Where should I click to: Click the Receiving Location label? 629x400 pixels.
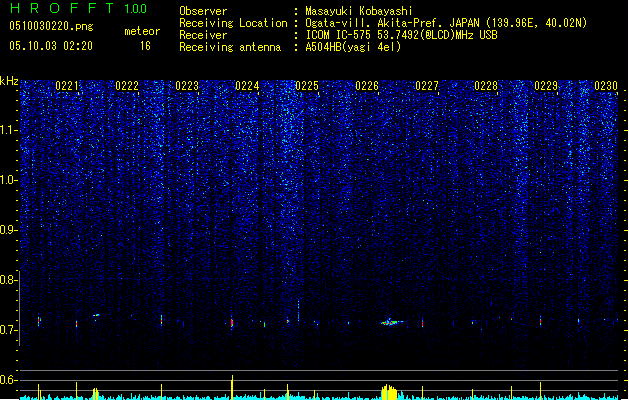[233, 23]
